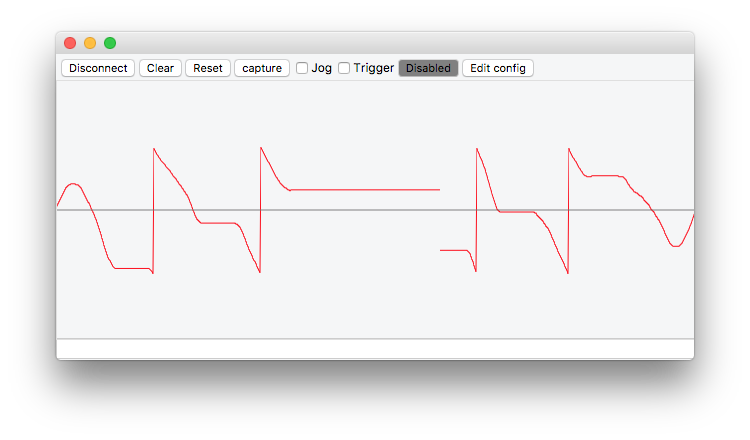The height and width of the screenshot is (440, 750).
Task: Click the Disconnect button
Action: point(98,68)
